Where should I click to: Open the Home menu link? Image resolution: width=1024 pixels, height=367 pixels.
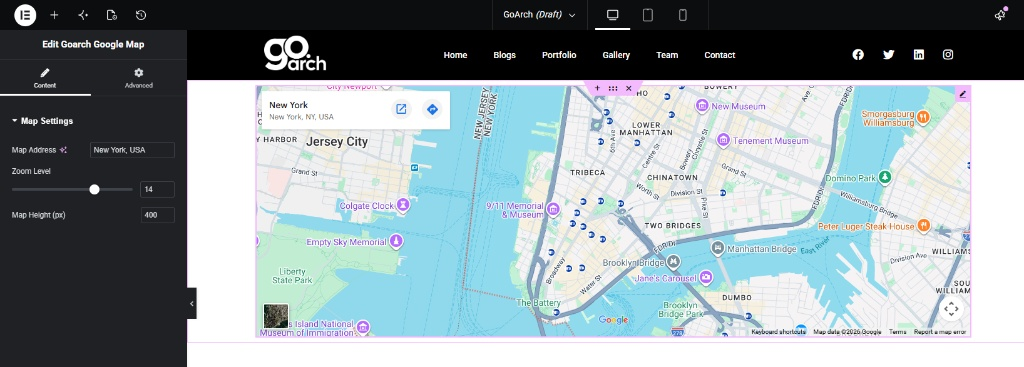[455, 55]
